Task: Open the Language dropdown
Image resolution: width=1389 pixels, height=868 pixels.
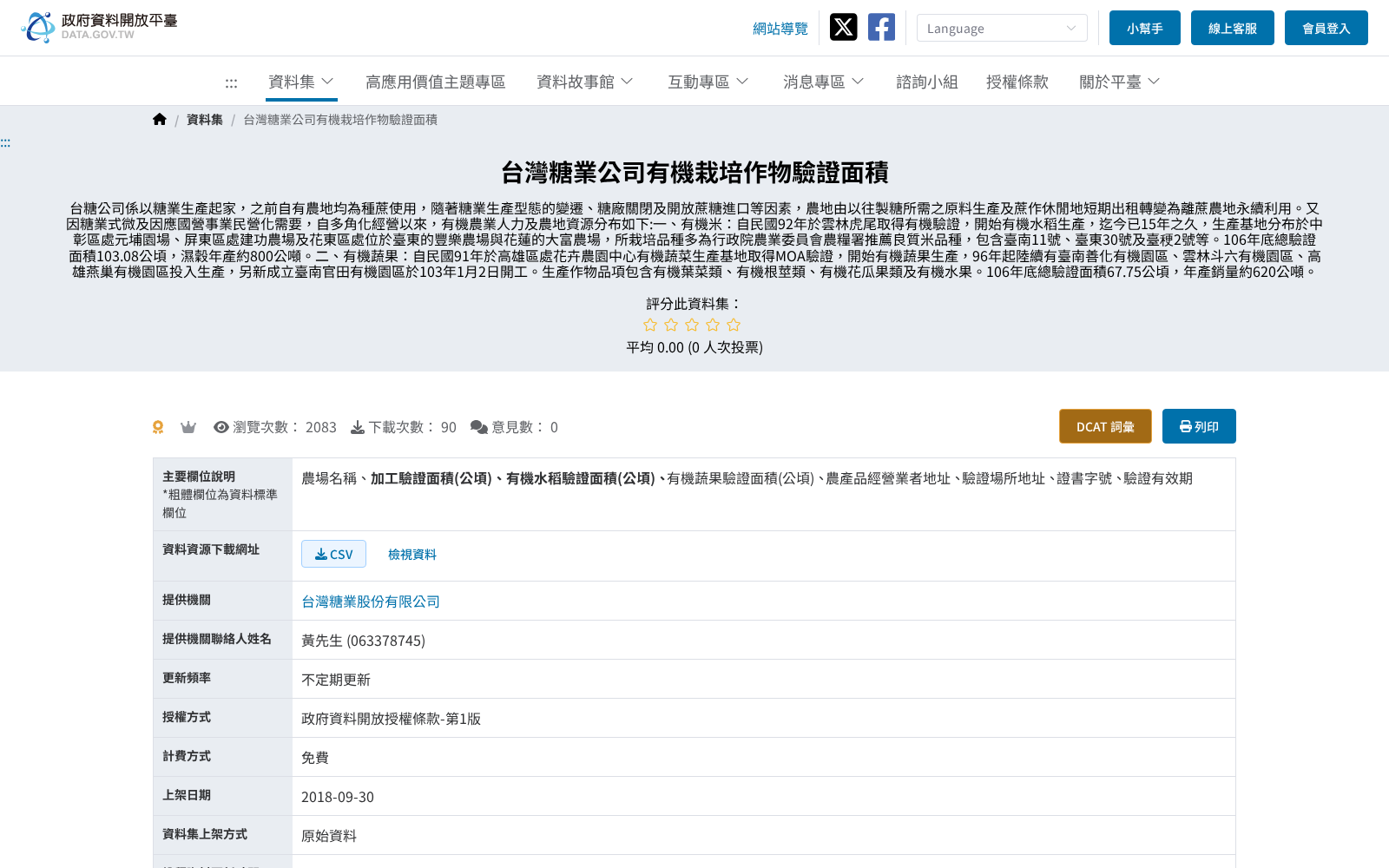Action: tap(1002, 28)
